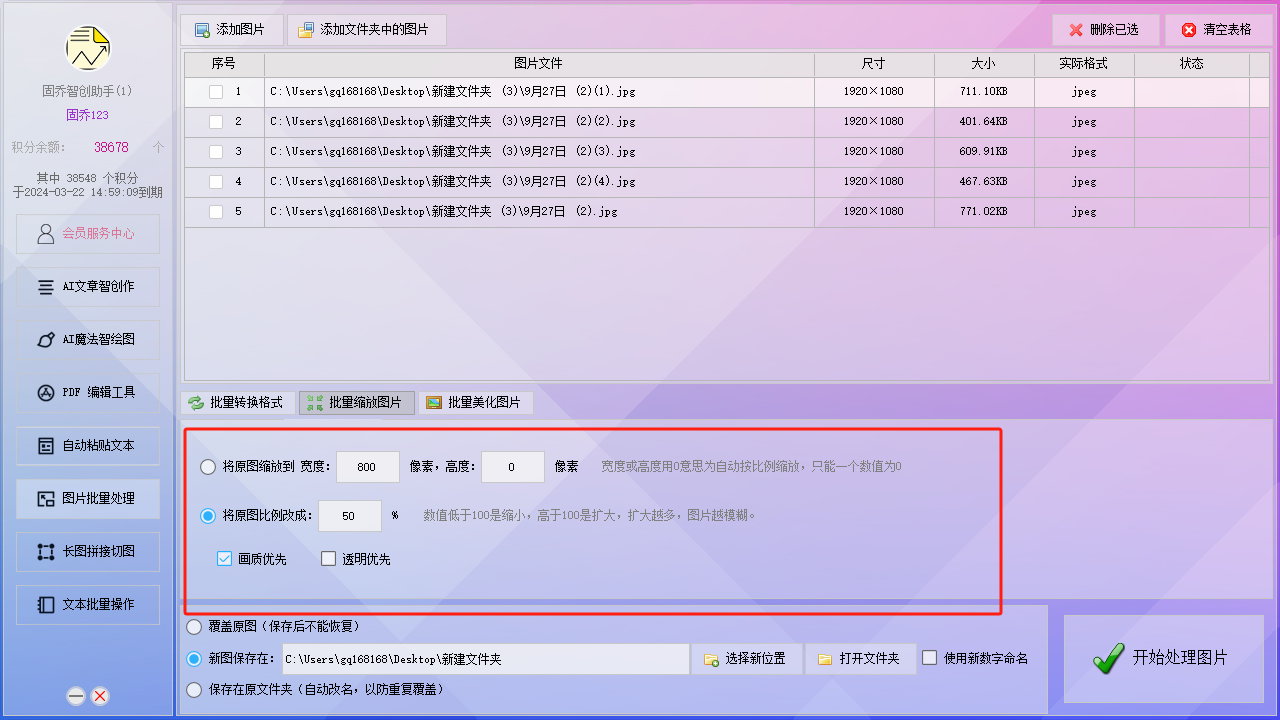1280x720 pixels.
Task: Click the 大小 column header
Action: pos(984,64)
